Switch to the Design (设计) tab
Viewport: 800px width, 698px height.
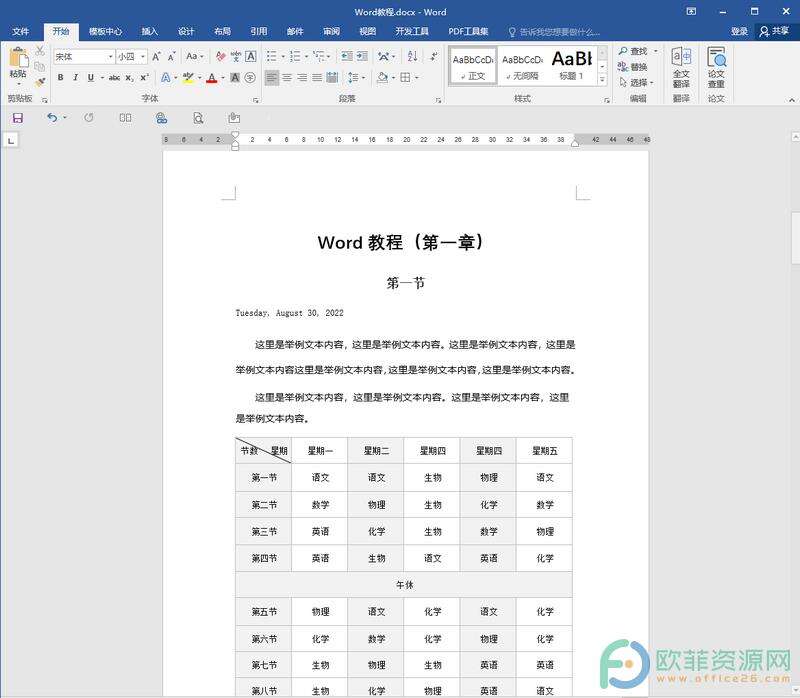click(186, 31)
